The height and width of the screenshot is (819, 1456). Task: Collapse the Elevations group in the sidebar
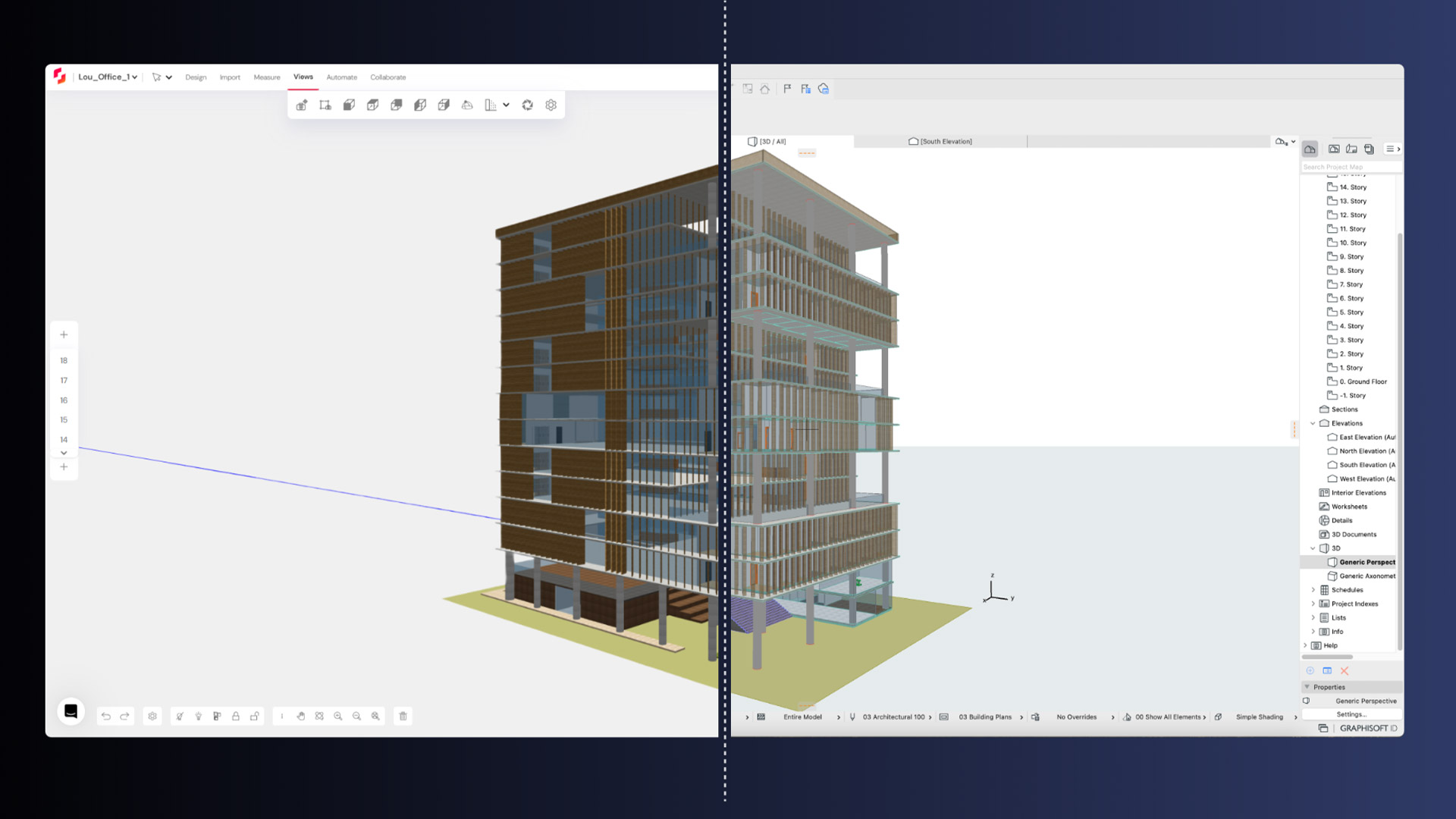[1313, 423]
